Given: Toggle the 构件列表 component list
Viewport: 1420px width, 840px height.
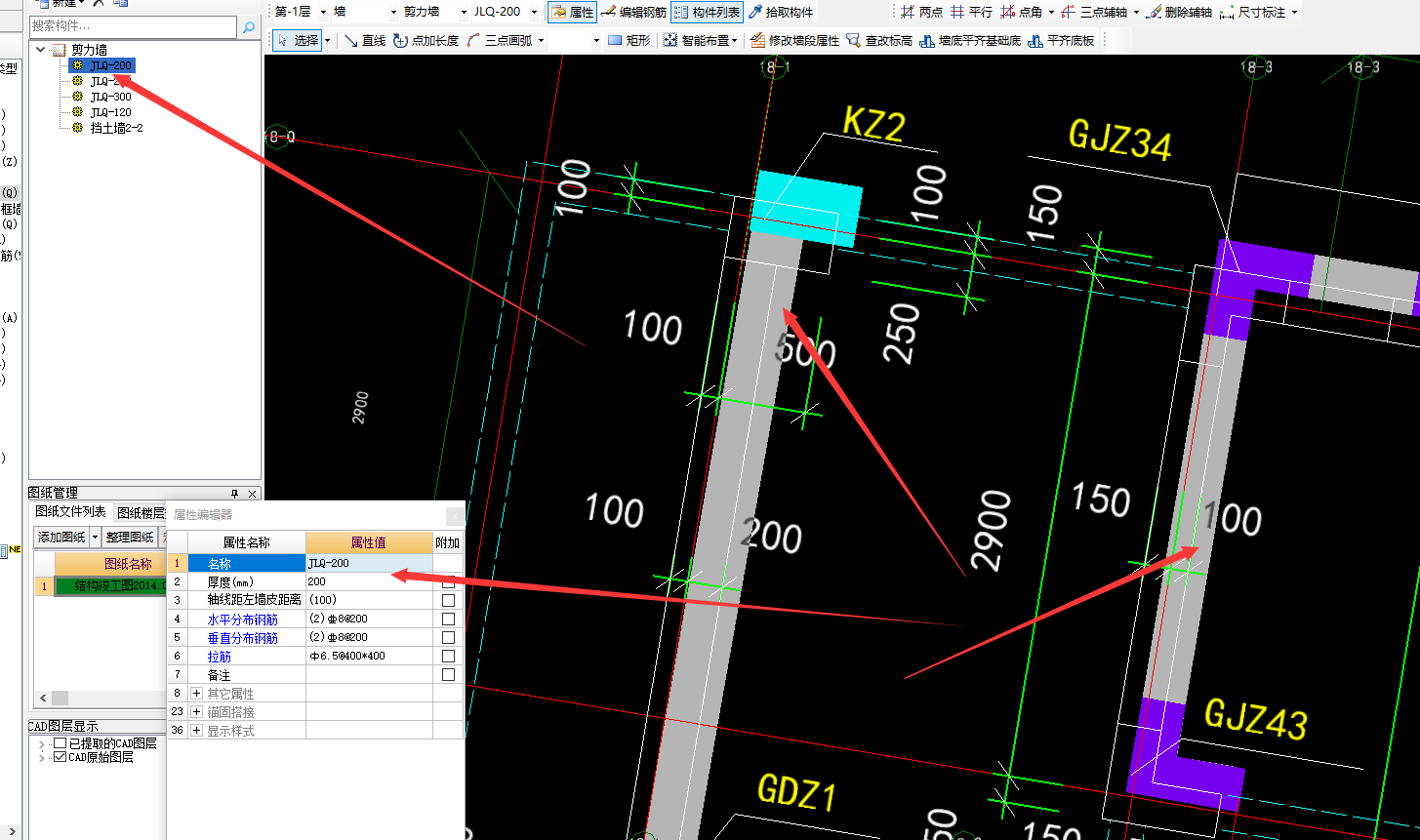Looking at the screenshot, I should [x=708, y=13].
